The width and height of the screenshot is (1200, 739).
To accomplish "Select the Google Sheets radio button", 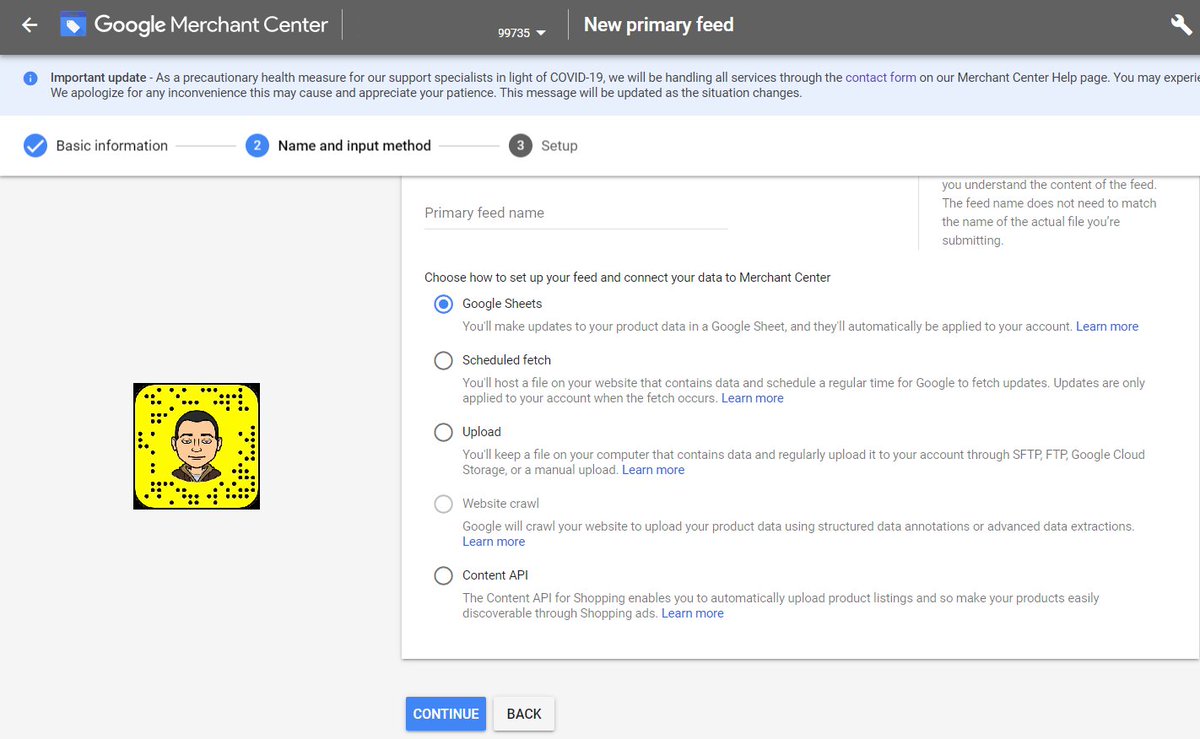I will 443,305.
